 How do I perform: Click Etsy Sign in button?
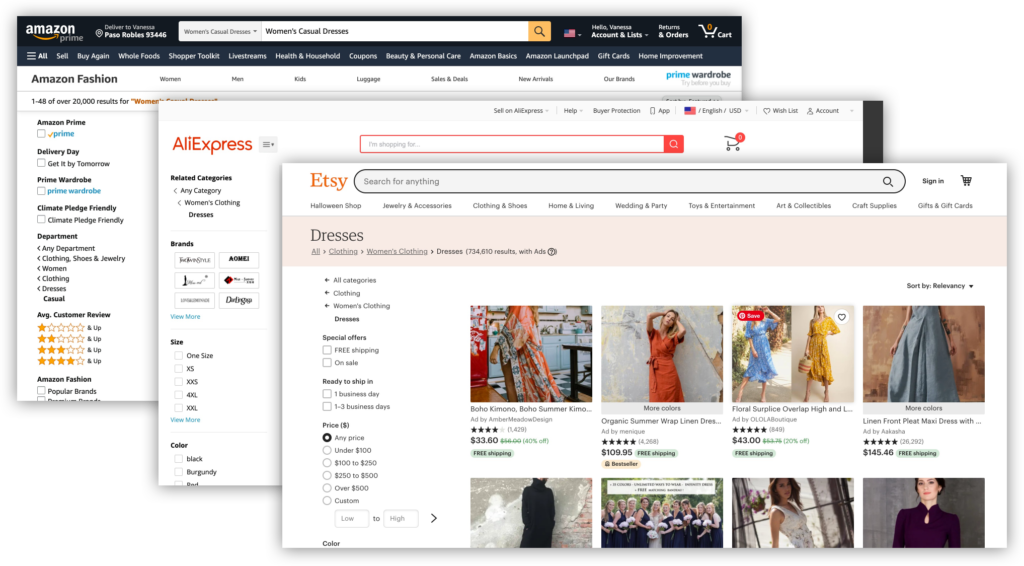933,181
